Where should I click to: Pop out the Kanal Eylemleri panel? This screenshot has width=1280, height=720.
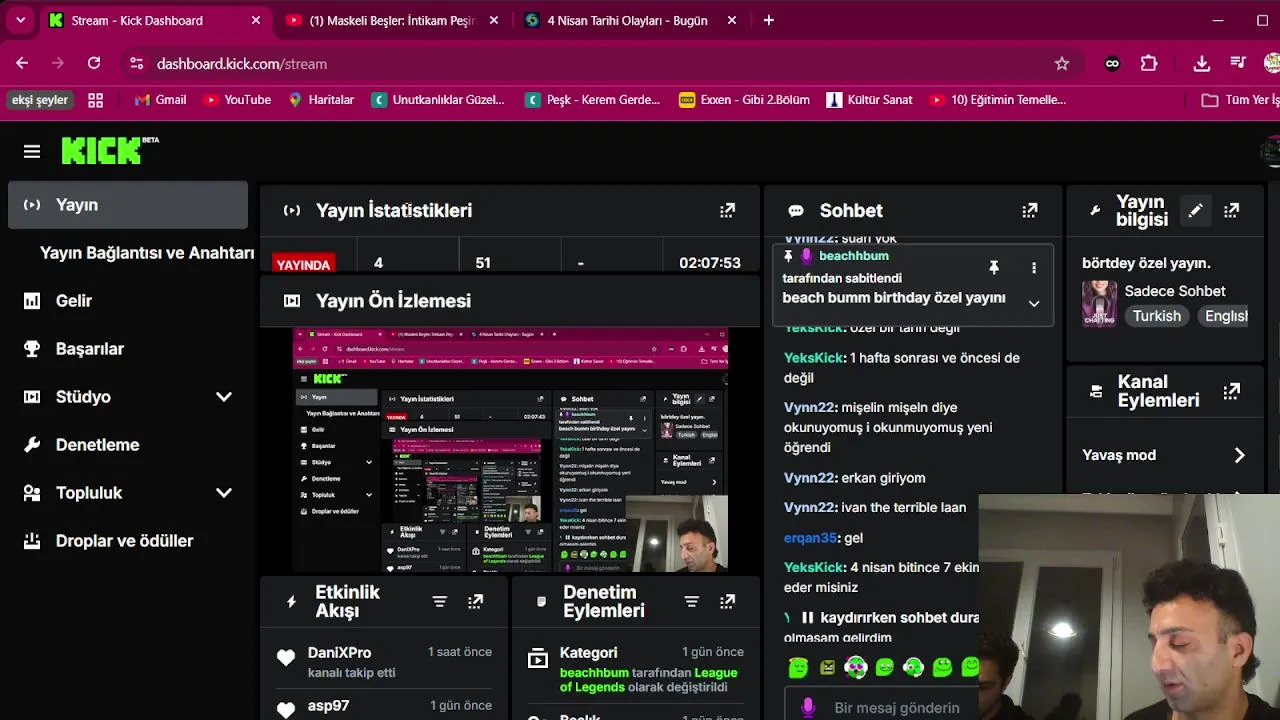(1231, 390)
